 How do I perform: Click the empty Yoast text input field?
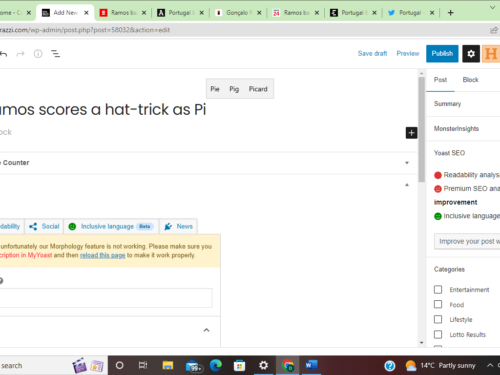tap(105, 298)
